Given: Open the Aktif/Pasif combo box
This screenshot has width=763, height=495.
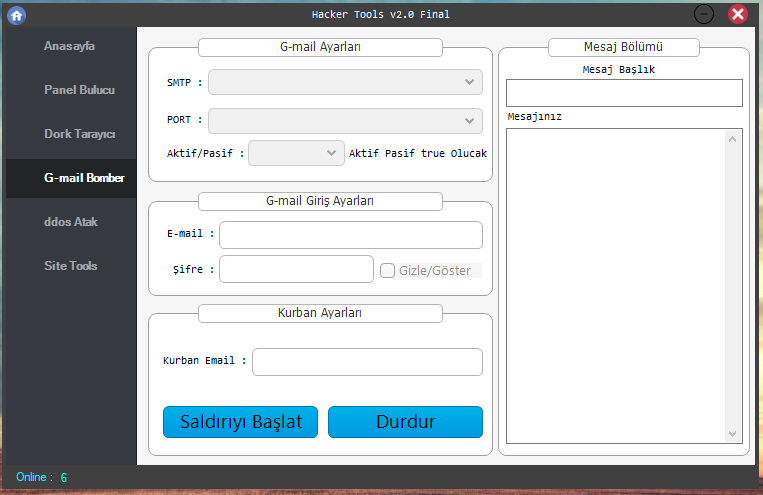Looking at the screenshot, I should coord(296,153).
